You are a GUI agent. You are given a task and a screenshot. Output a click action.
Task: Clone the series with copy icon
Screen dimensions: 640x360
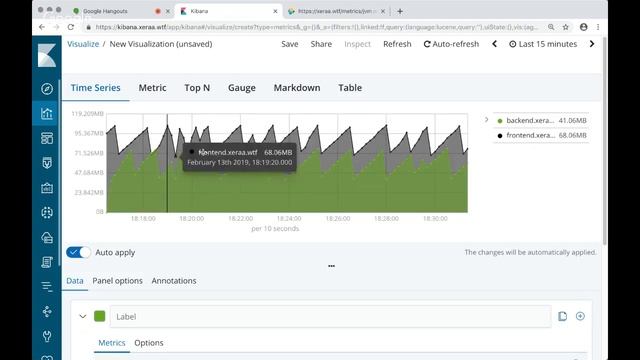click(x=562, y=316)
